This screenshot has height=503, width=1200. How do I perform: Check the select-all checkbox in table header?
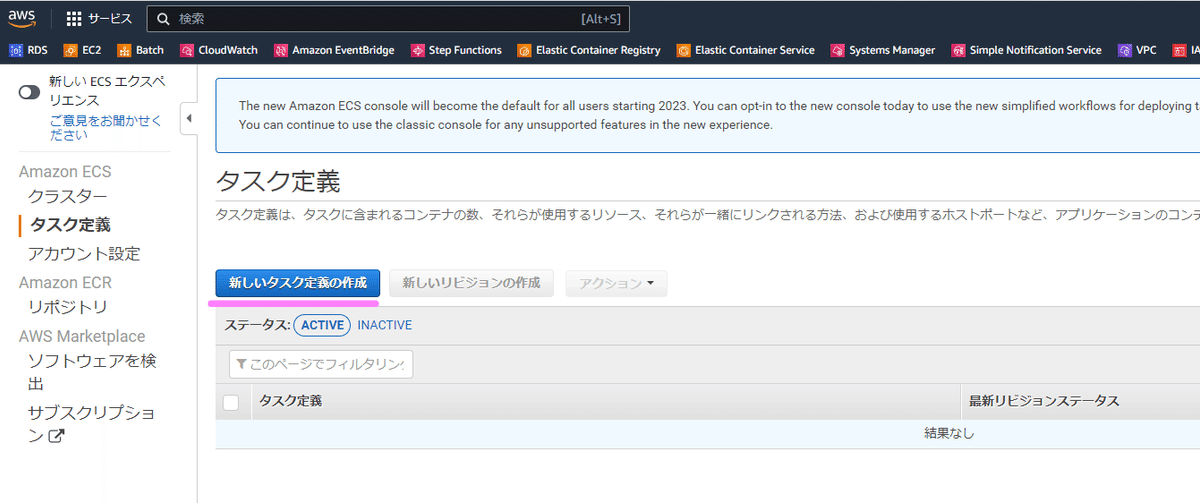coord(232,402)
